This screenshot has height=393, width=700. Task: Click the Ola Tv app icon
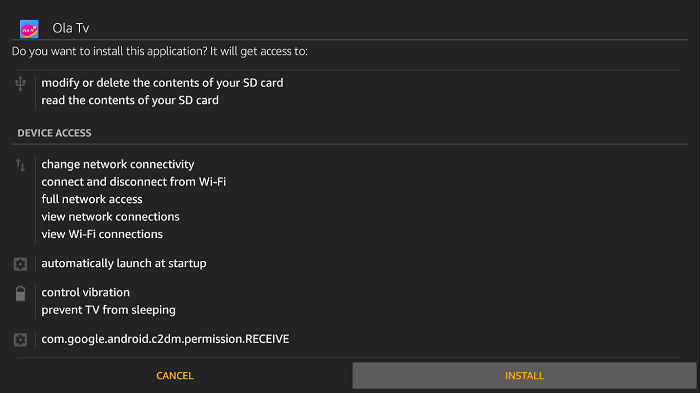29,29
